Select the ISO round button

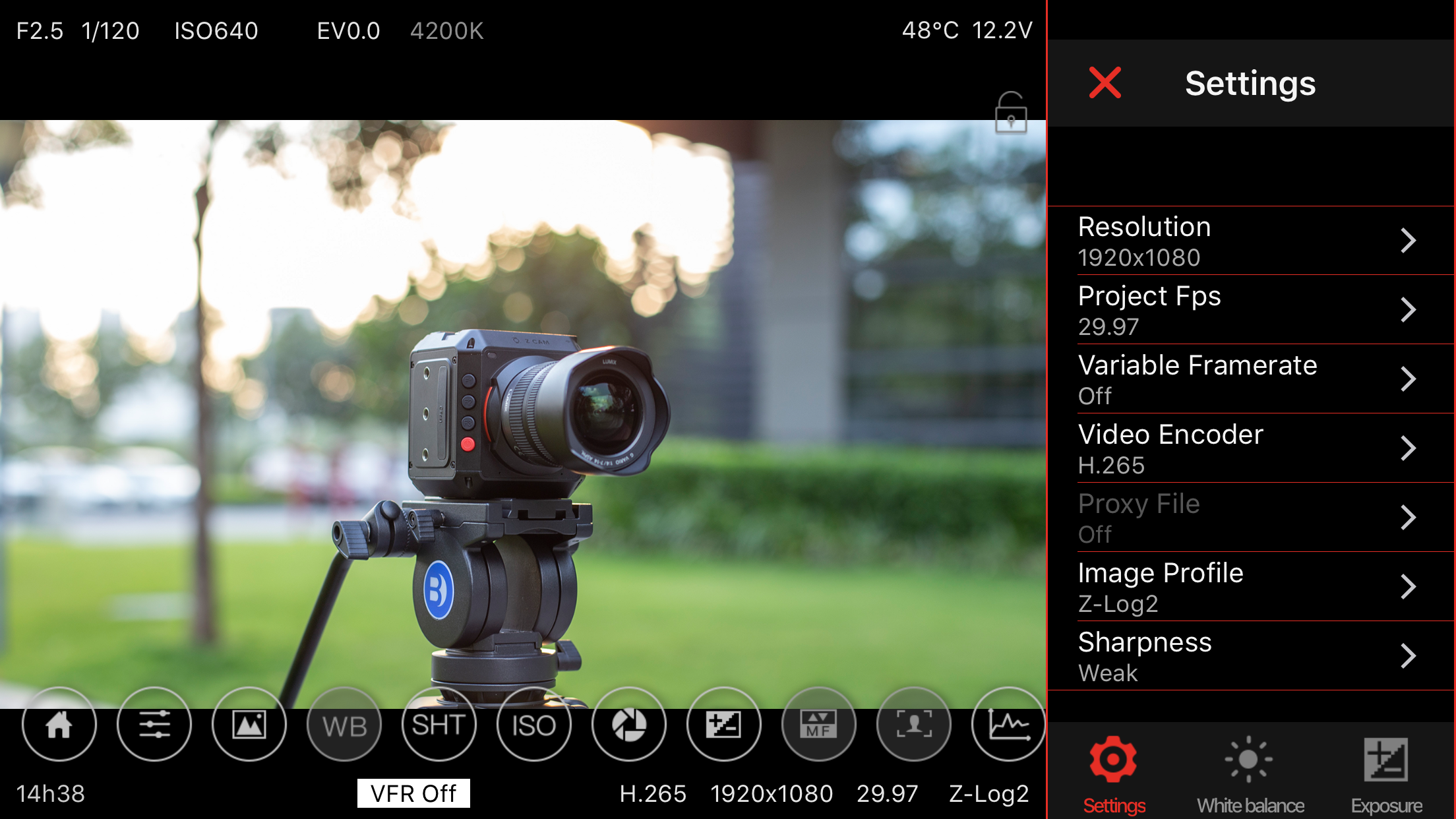[533, 725]
